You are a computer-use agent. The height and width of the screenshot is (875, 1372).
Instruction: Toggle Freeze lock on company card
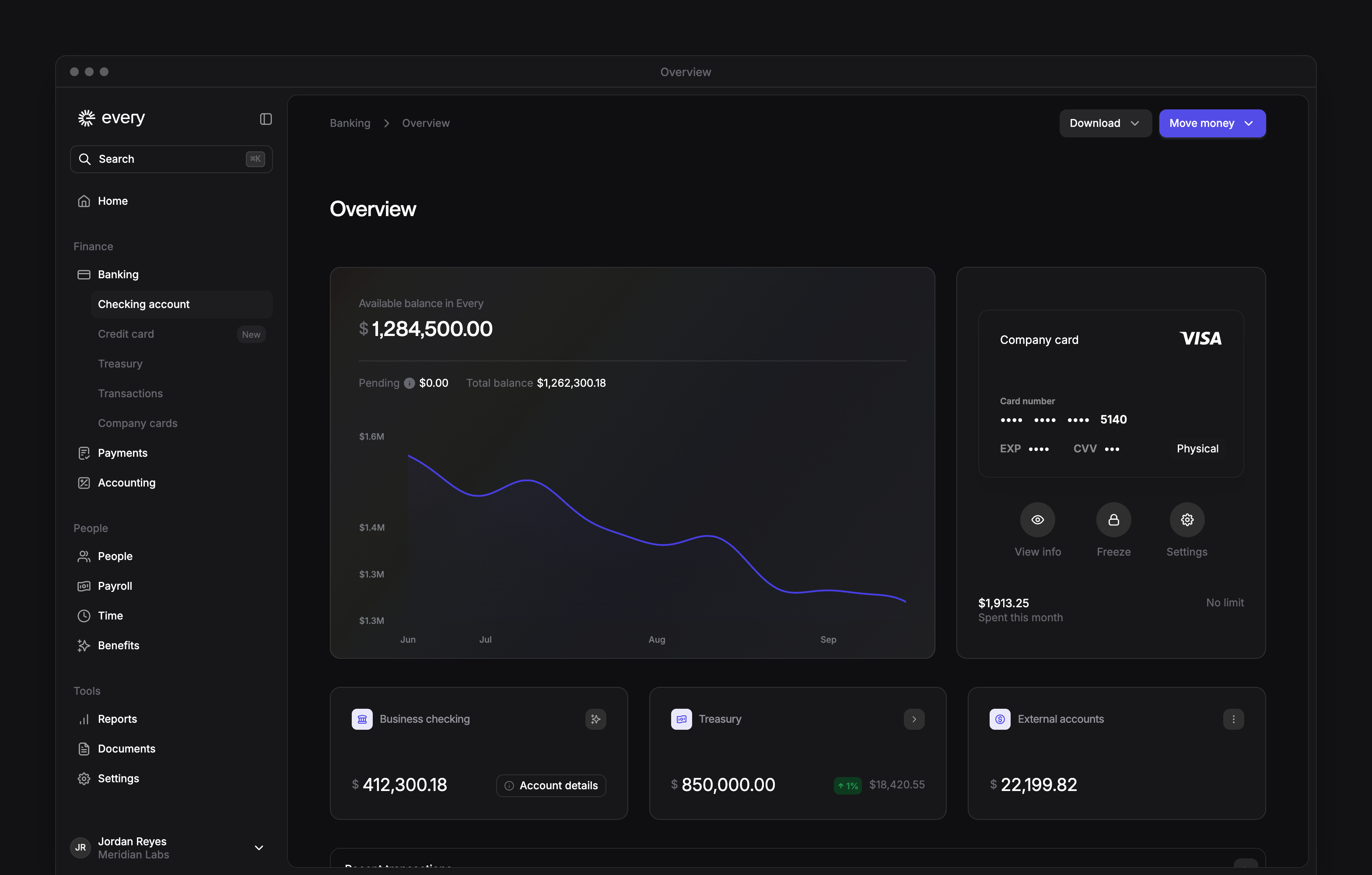point(1113,520)
